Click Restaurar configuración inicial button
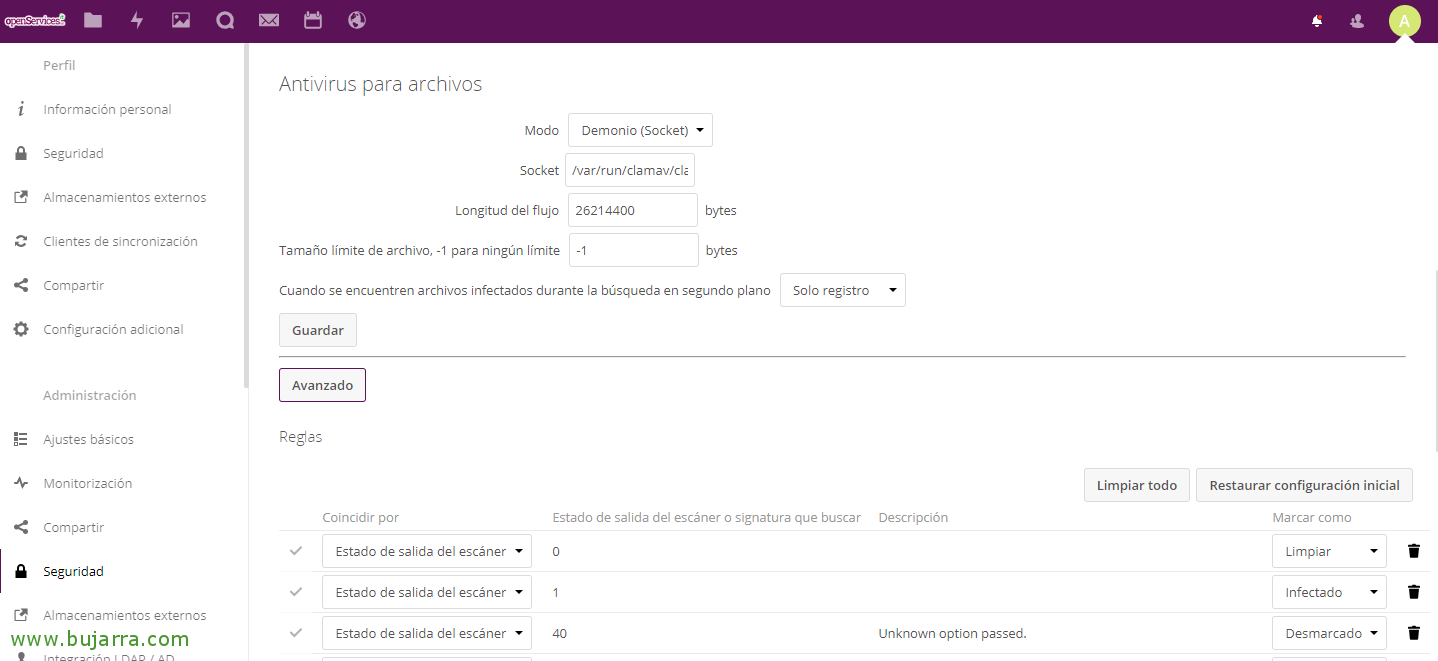 (1304, 485)
